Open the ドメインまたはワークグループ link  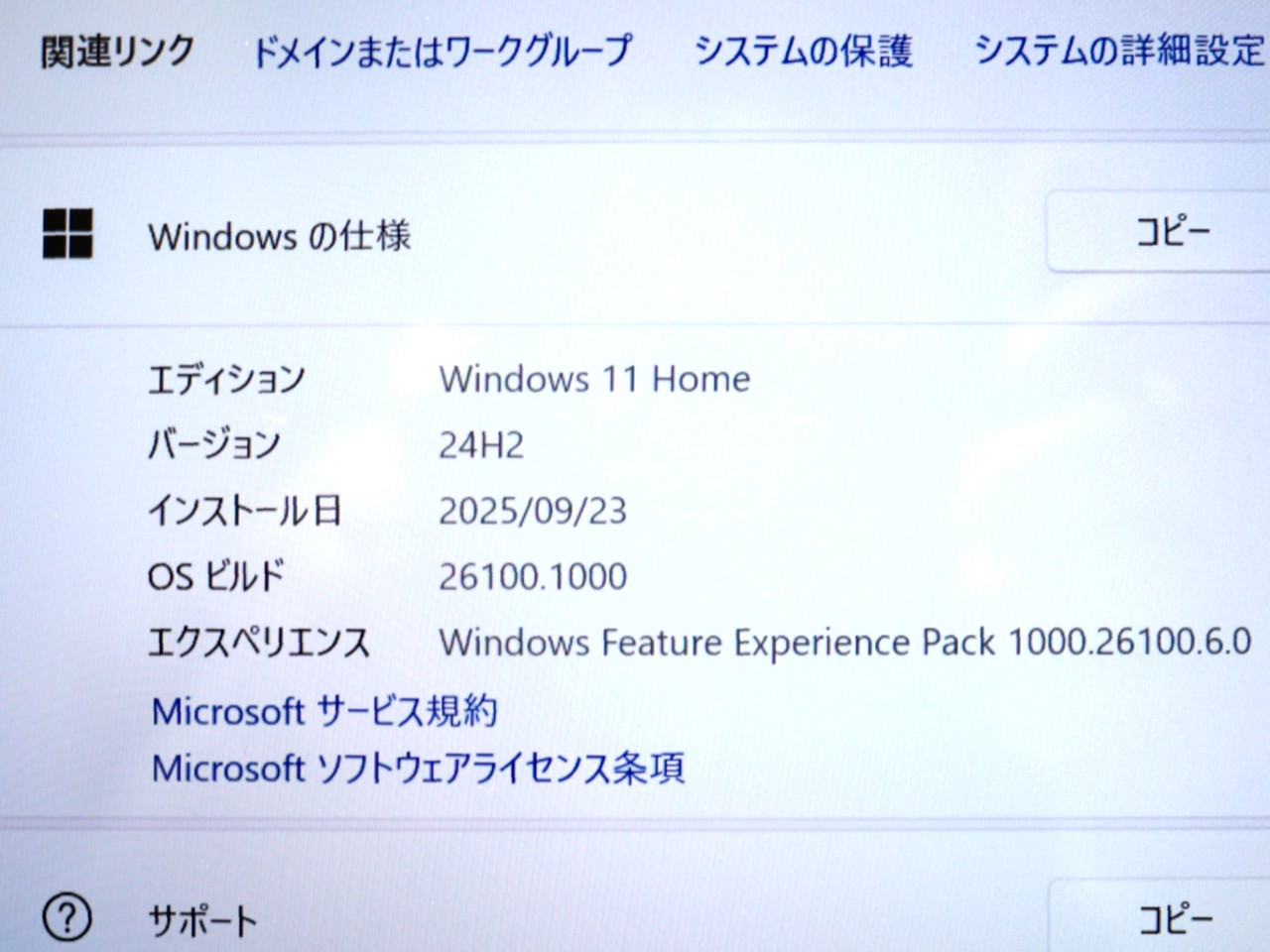[442, 51]
